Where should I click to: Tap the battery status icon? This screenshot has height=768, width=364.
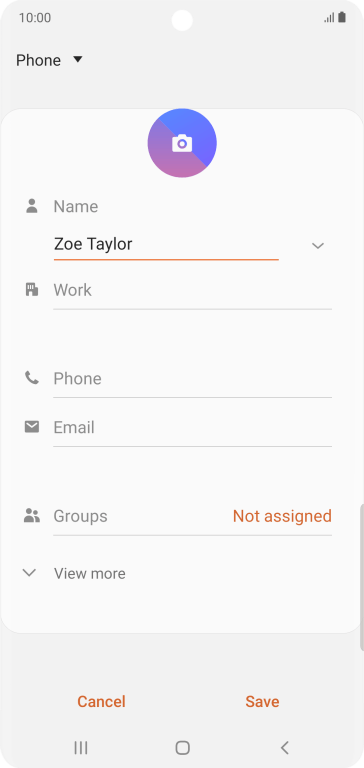(342, 18)
